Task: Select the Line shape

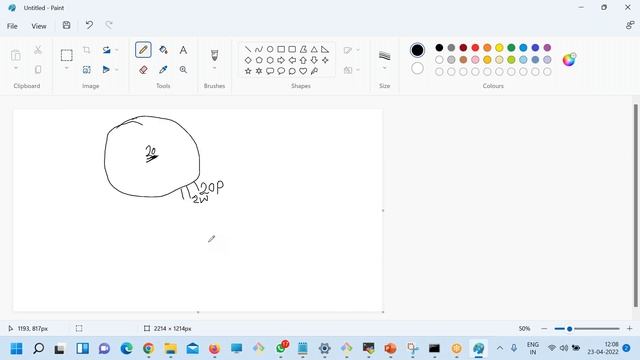Action: [248, 49]
